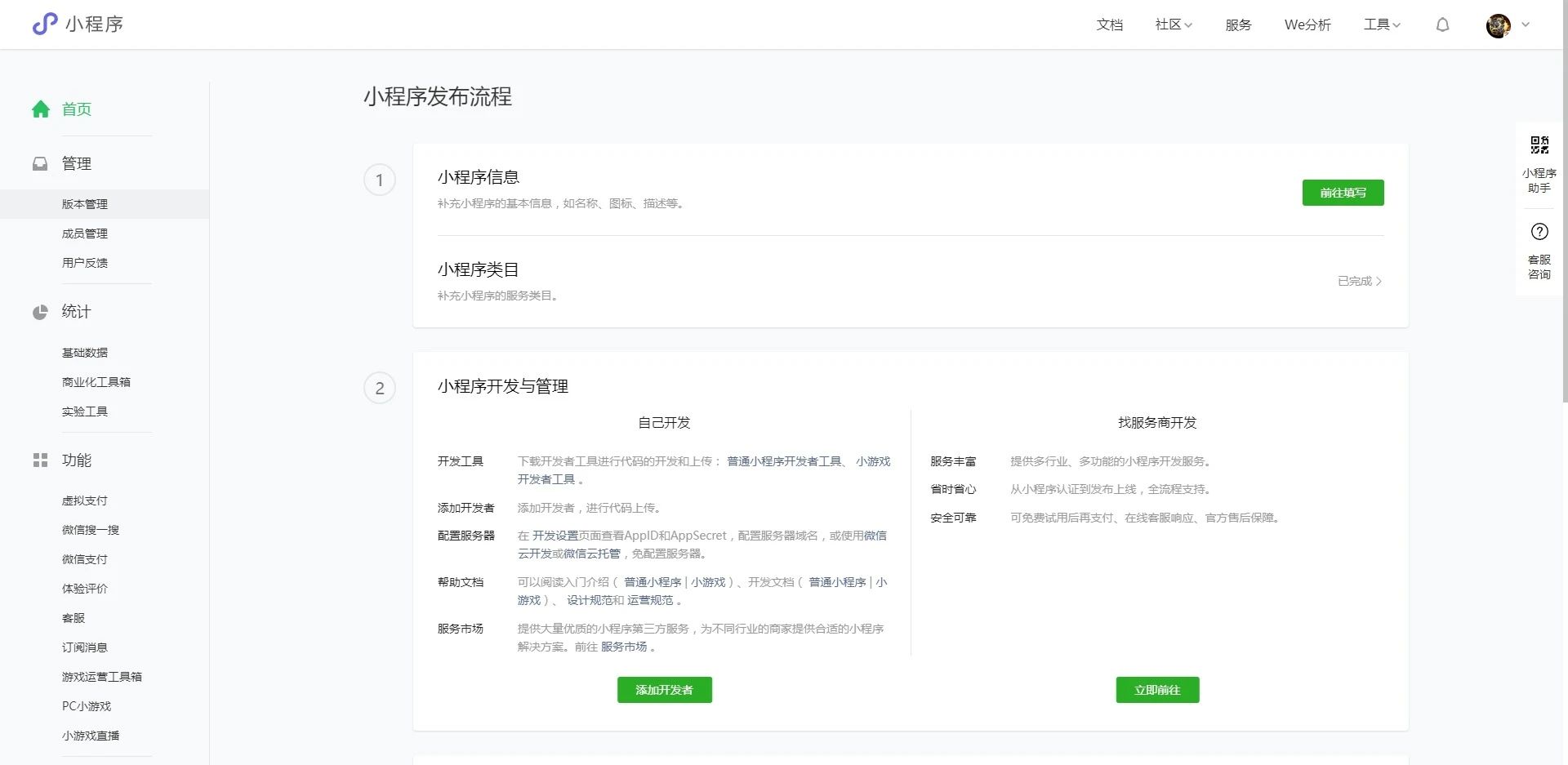Image resolution: width=1568 pixels, height=765 pixels.
Task: Open 体验评价 in the sidebar
Action: pos(85,589)
